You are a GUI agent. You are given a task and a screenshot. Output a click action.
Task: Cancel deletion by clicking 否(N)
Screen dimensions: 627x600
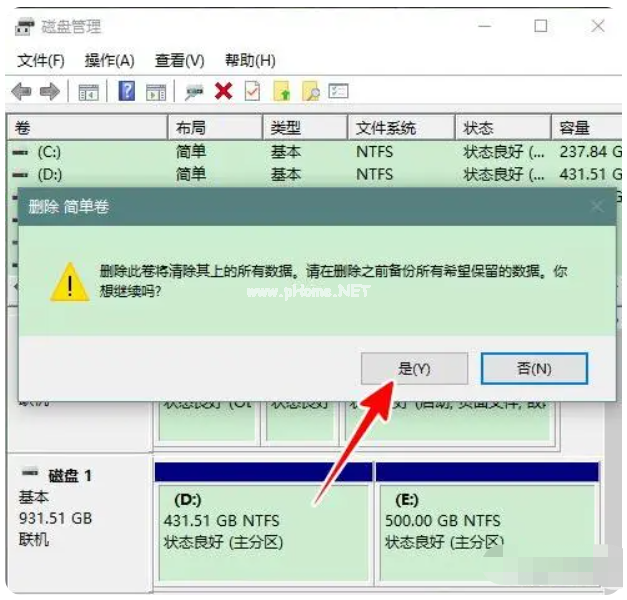[534, 368]
